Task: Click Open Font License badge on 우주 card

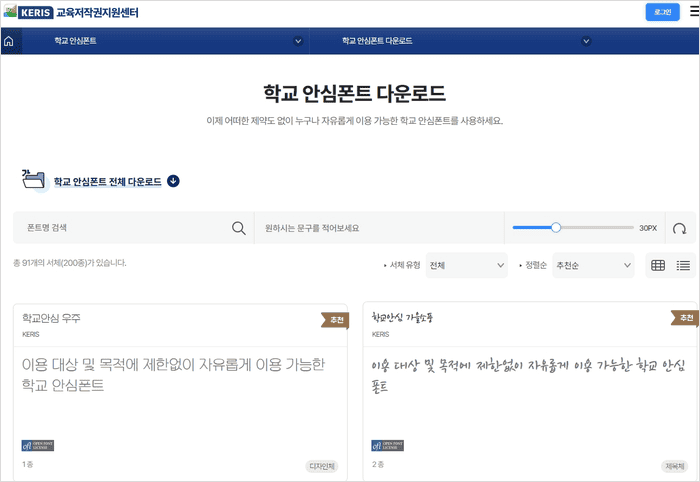Action: click(x=38, y=445)
